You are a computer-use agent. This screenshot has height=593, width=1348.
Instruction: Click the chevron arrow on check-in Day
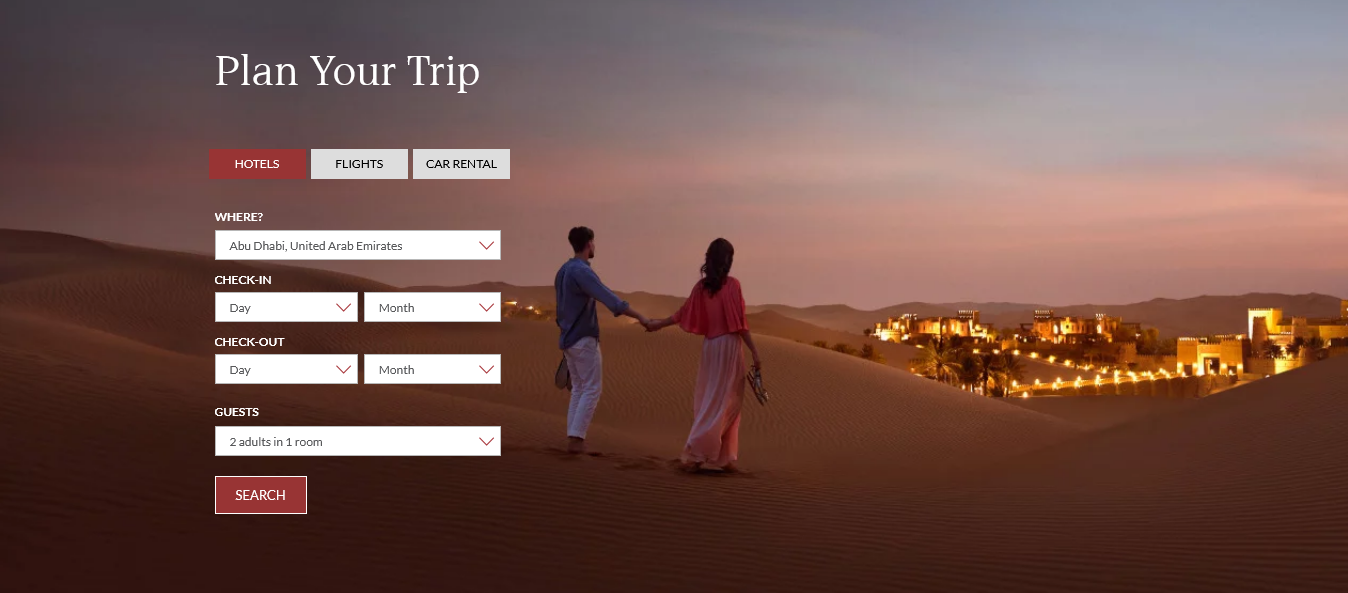point(344,308)
